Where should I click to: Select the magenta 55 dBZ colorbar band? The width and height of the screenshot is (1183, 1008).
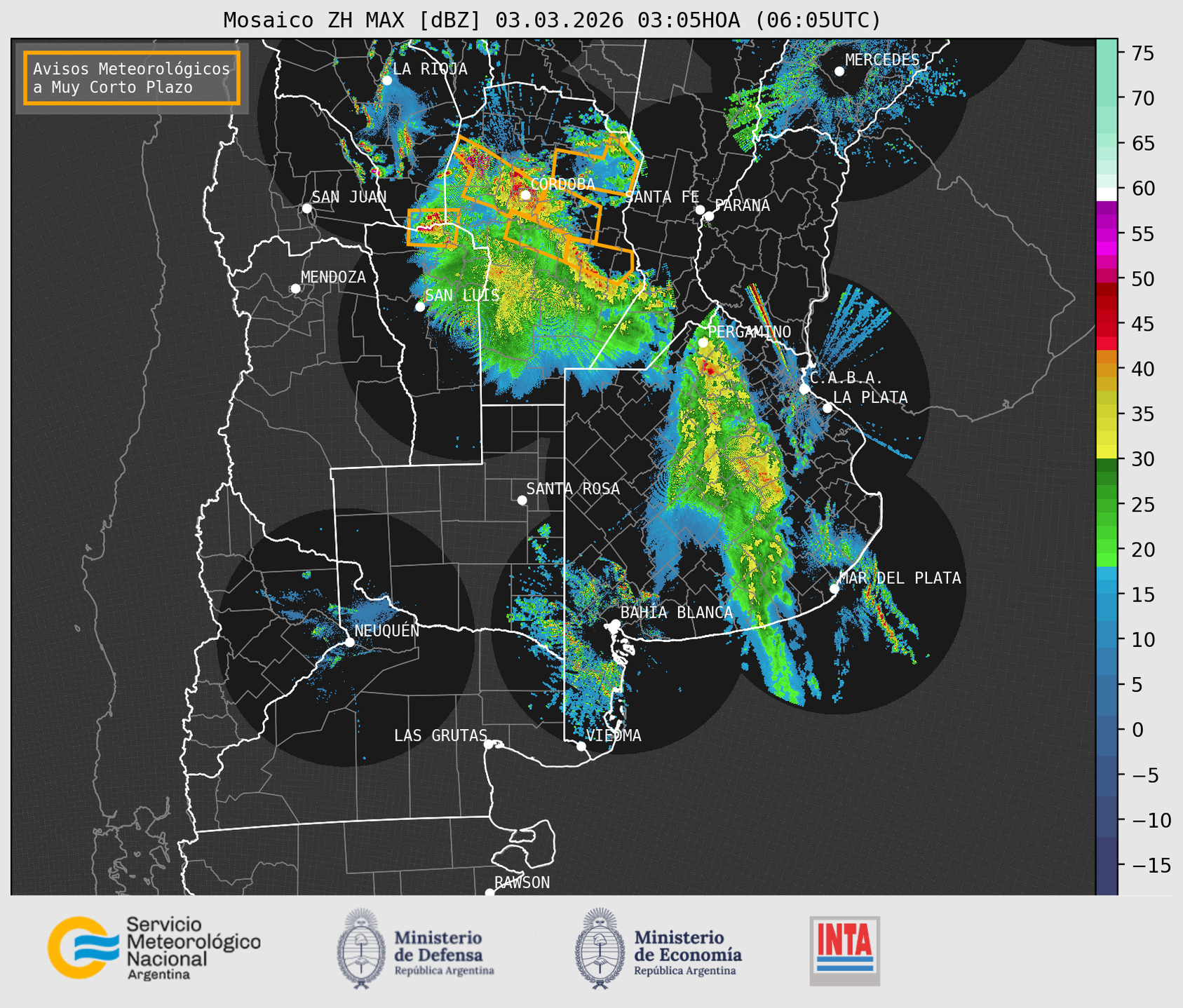pyautogui.click(x=1107, y=233)
